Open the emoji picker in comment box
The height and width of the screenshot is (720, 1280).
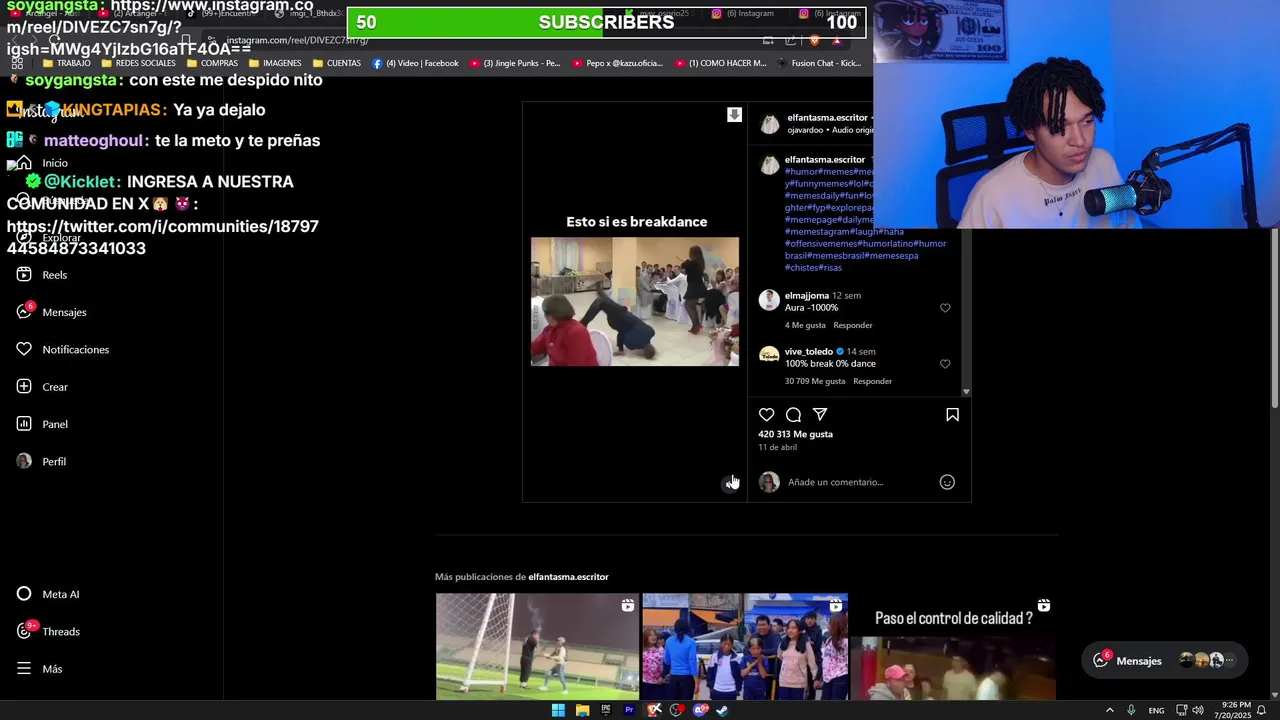click(947, 482)
